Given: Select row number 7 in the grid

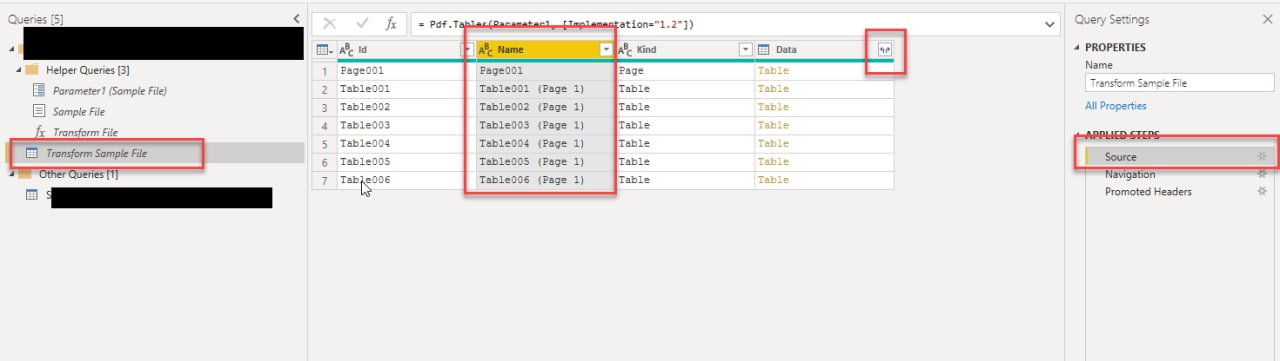Looking at the screenshot, I should click(324, 180).
